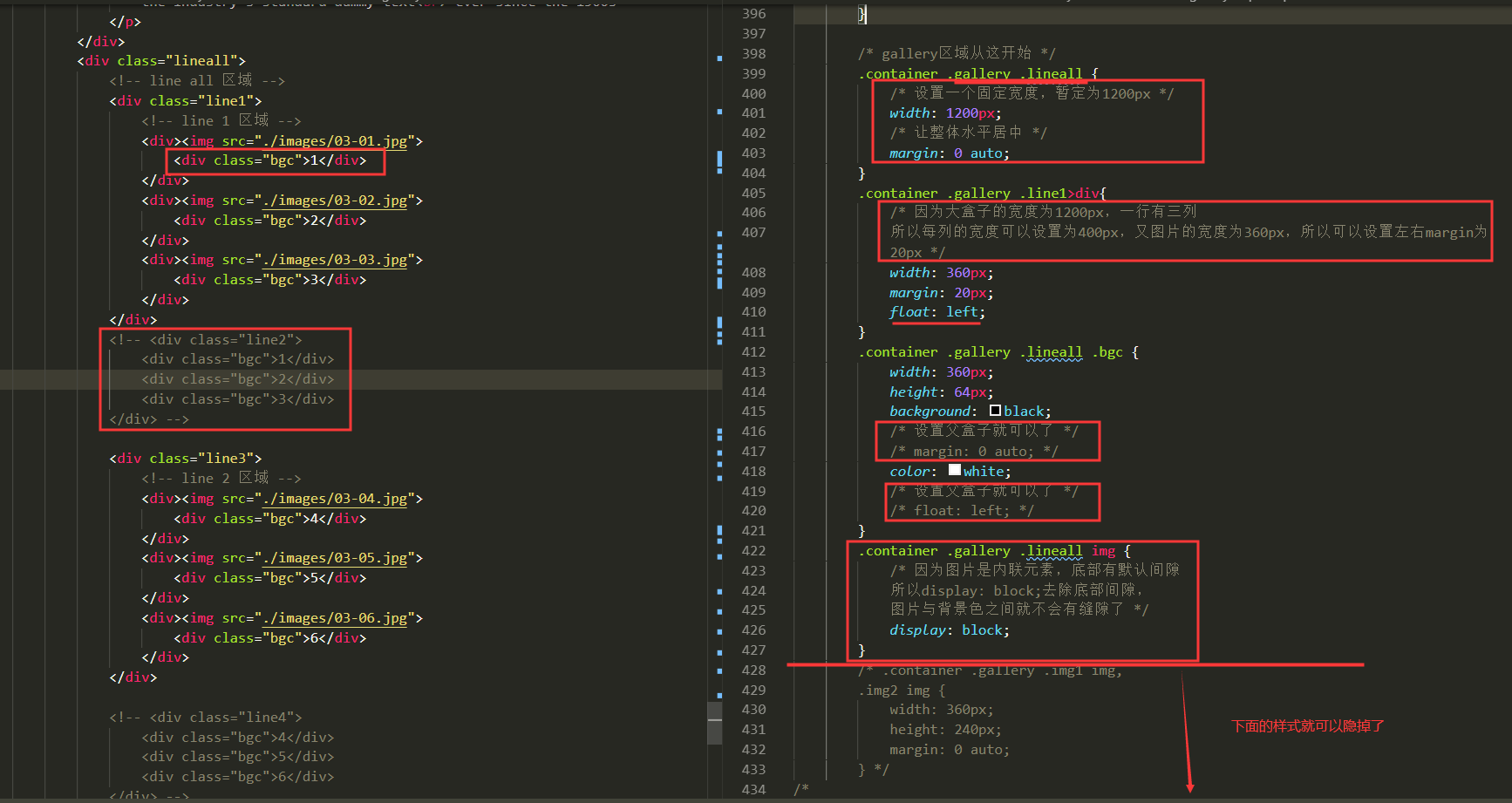Click the left pane vertical scrollbar thumb
1512x803 pixels.
pos(714,723)
